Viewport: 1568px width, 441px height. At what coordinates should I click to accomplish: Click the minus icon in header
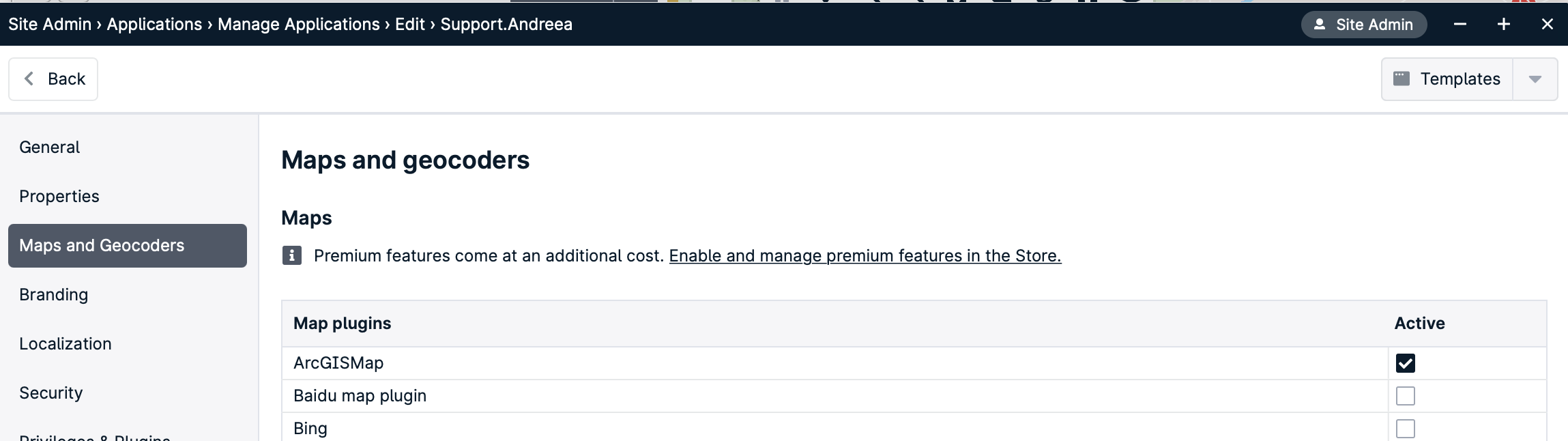1460,25
